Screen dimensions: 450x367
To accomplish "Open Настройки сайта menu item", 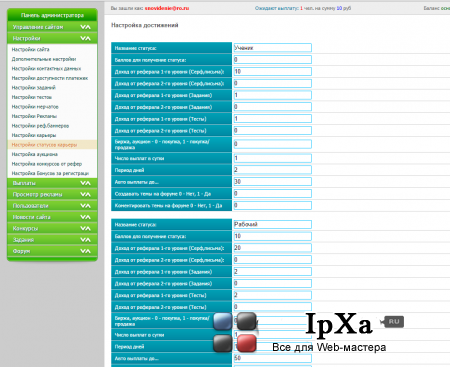I will pos(31,49).
